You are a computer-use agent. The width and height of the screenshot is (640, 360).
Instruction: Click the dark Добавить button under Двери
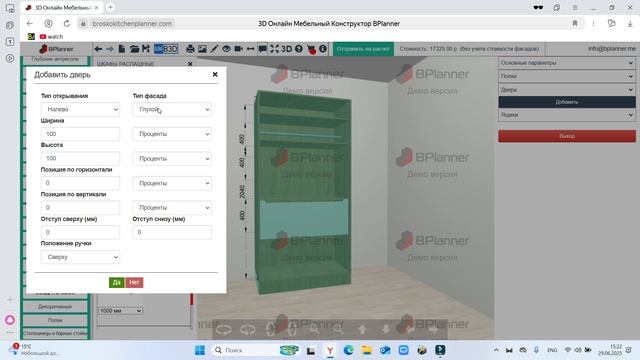[x=567, y=102]
